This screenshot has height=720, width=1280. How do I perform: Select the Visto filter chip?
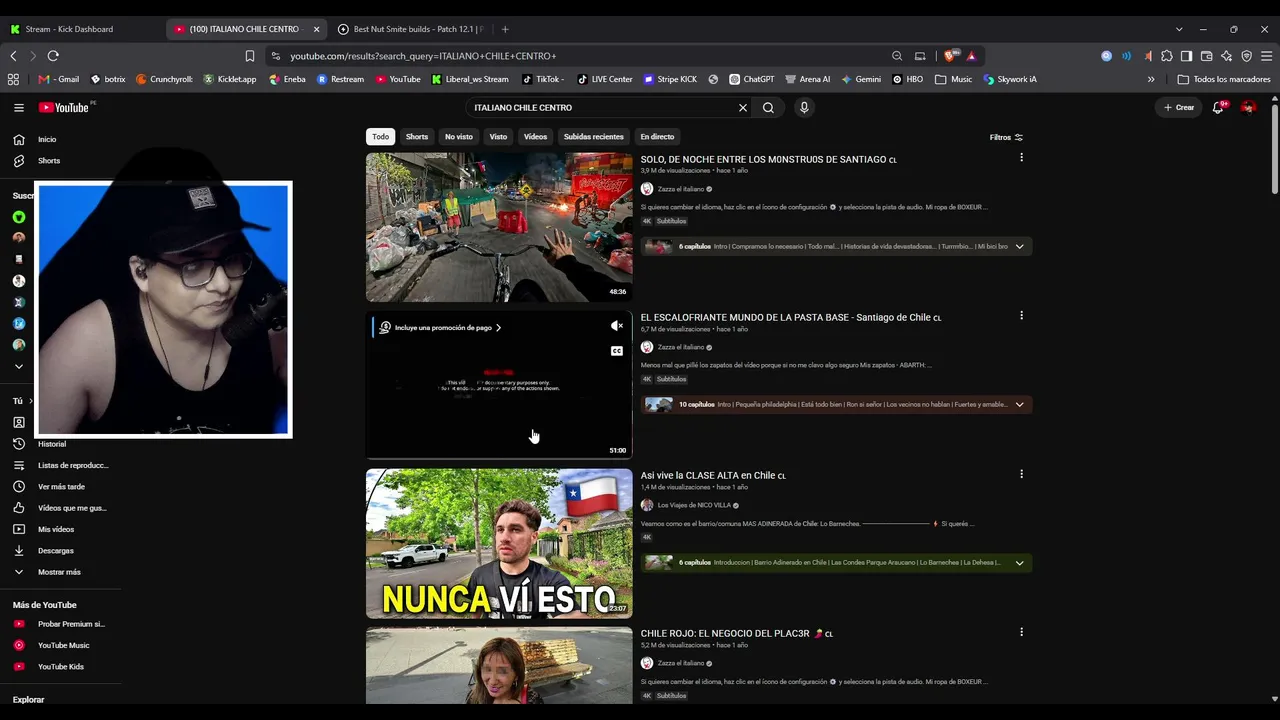point(498,136)
